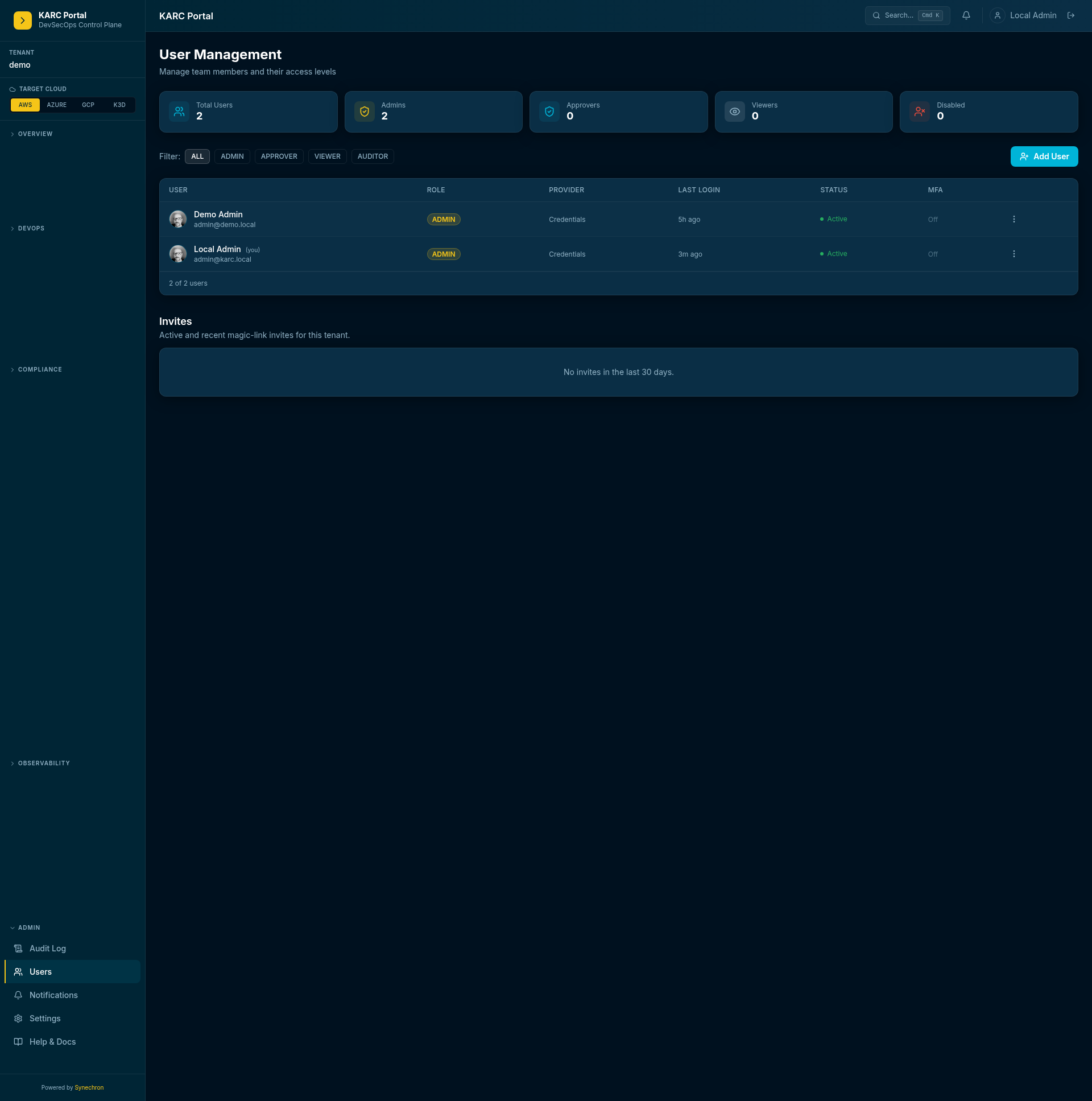Click the Active status for Demo Admin
The height and width of the screenshot is (1101, 1092).
coord(833,219)
